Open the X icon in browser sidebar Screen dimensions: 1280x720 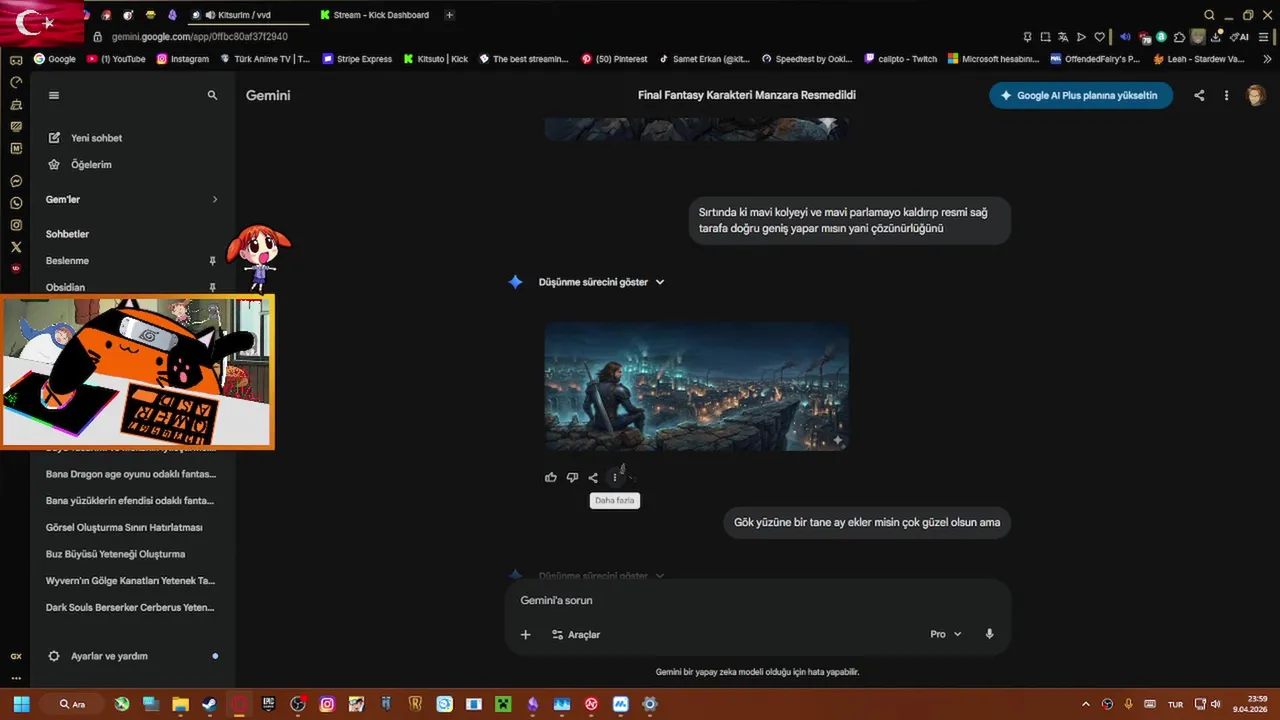[x=16, y=247]
